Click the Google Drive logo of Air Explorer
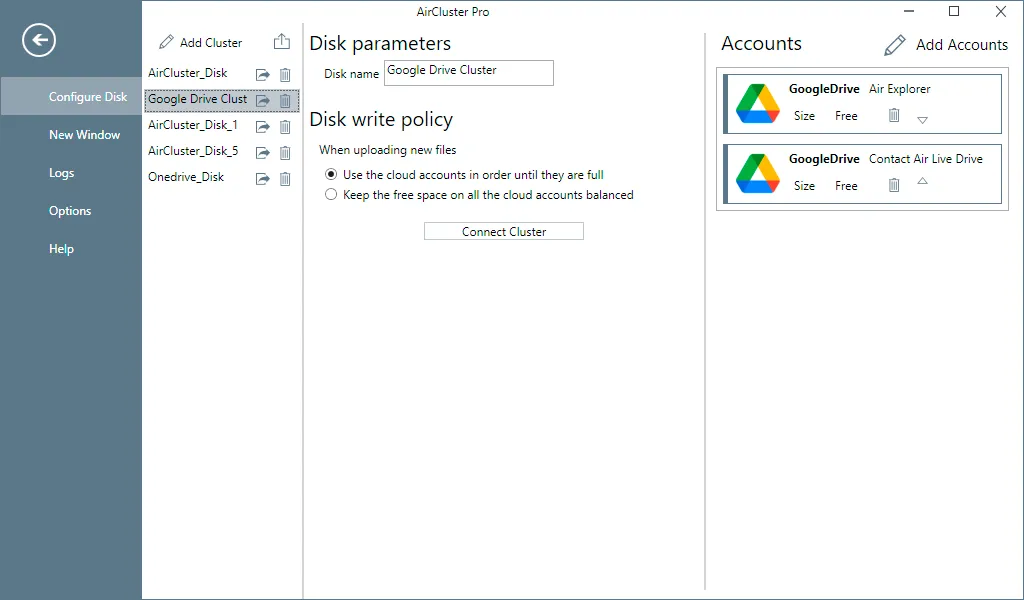The width and height of the screenshot is (1024, 600). coord(758,104)
